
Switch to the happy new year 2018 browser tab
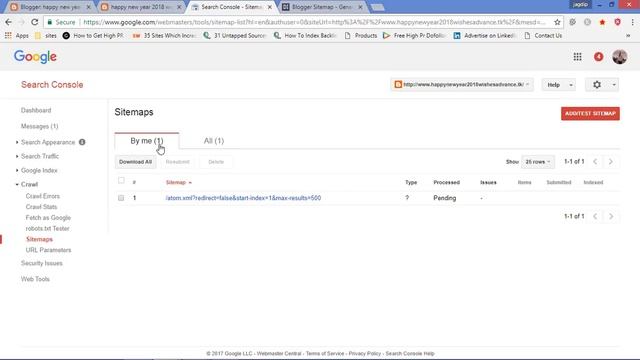click(x=141, y=7)
